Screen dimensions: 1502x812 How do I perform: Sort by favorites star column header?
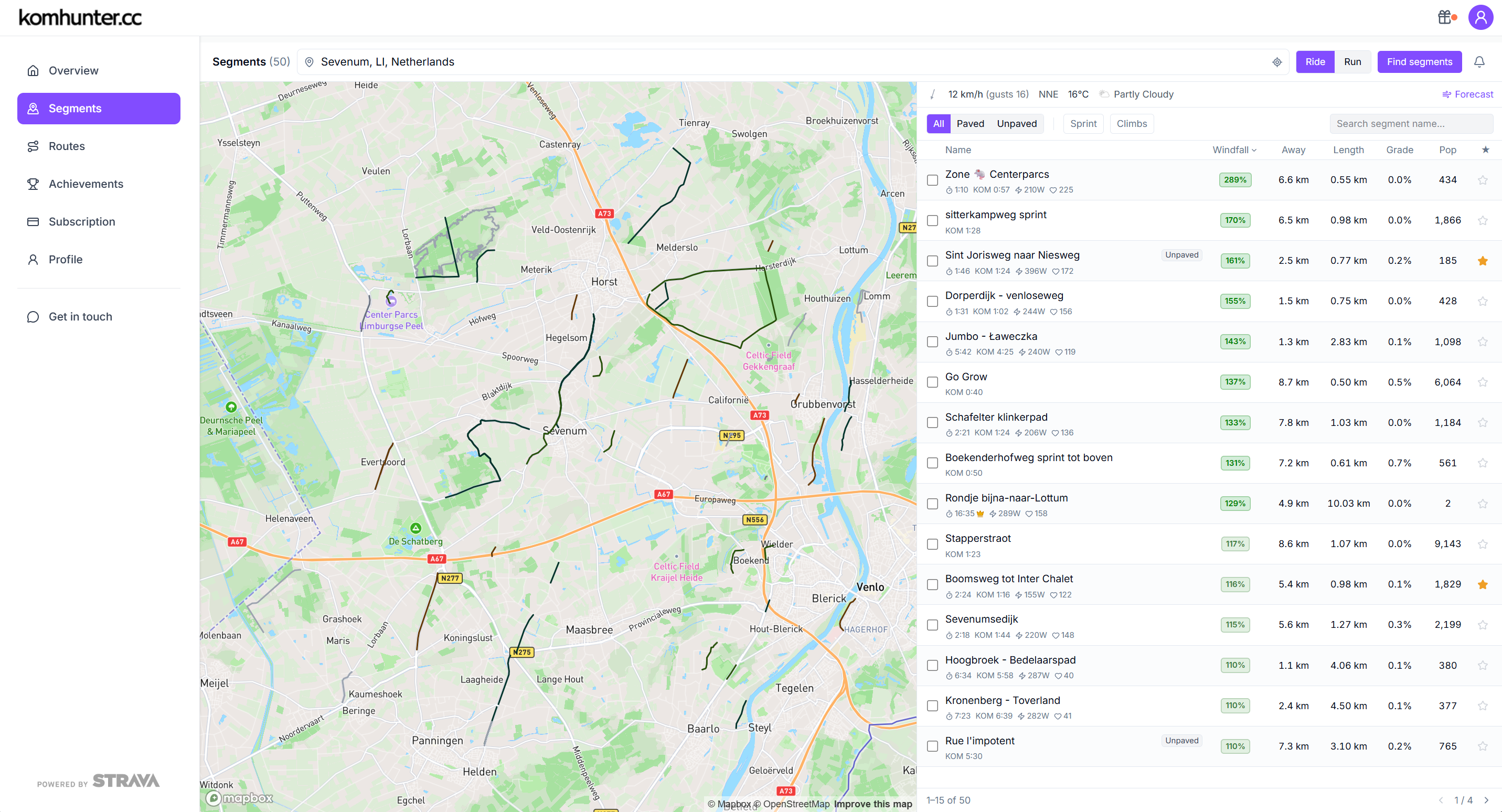pos(1486,150)
